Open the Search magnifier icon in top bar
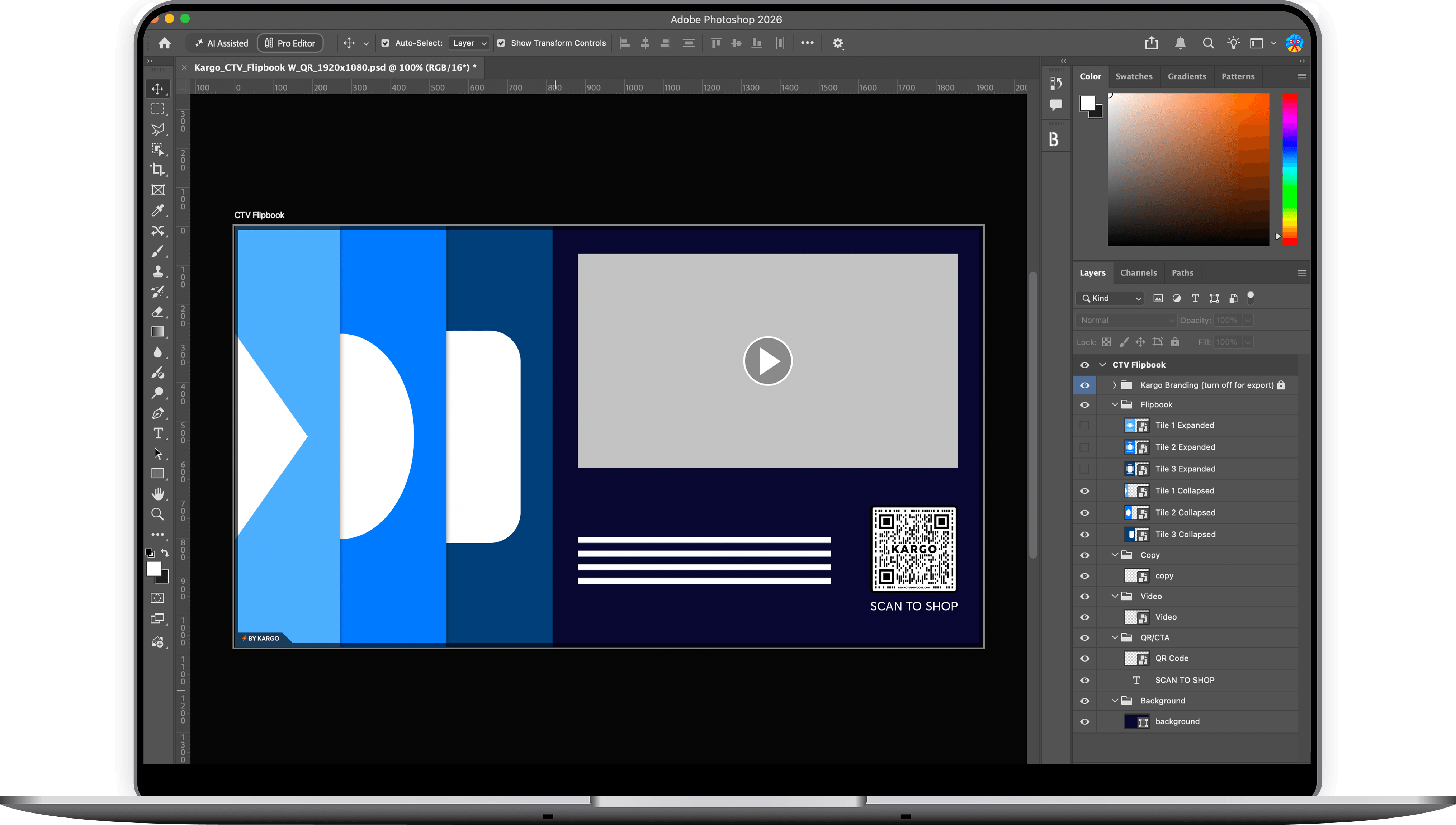1456x825 pixels. [x=1208, y=43]
